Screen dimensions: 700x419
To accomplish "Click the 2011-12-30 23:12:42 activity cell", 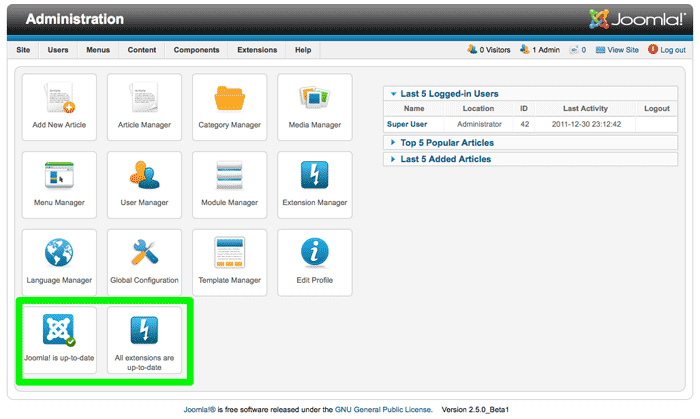I will (586, 124).
